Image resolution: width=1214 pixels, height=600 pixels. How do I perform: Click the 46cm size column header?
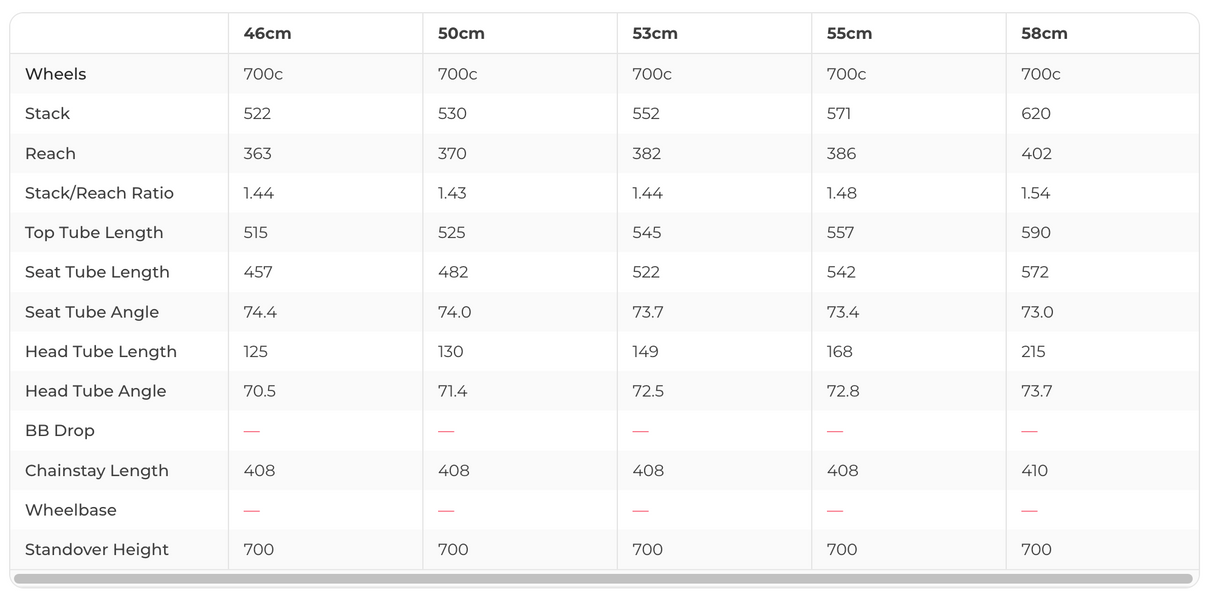click(x=267, y=33)
